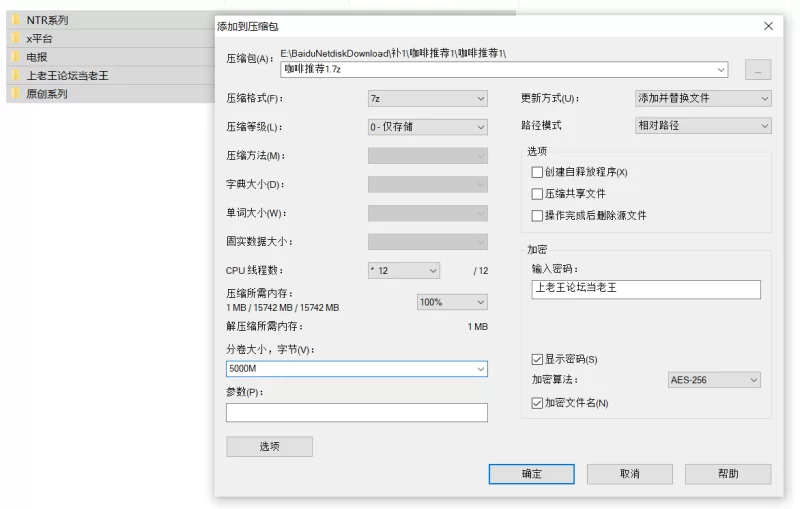Click the 参数 parameters input field
The width and height of the screenshot is (800, 509).
click(357, 413)
